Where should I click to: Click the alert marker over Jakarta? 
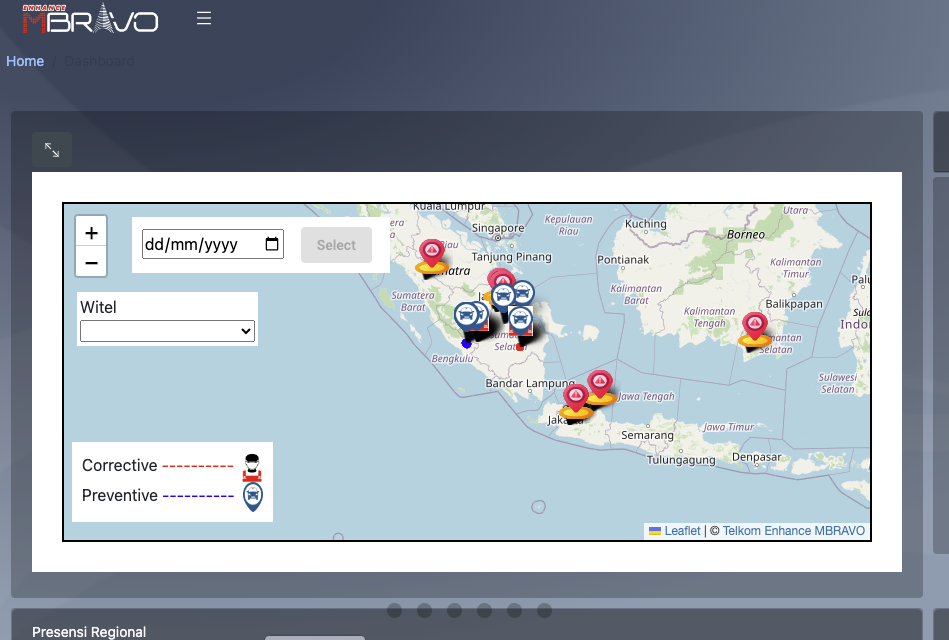pos(576,399)
